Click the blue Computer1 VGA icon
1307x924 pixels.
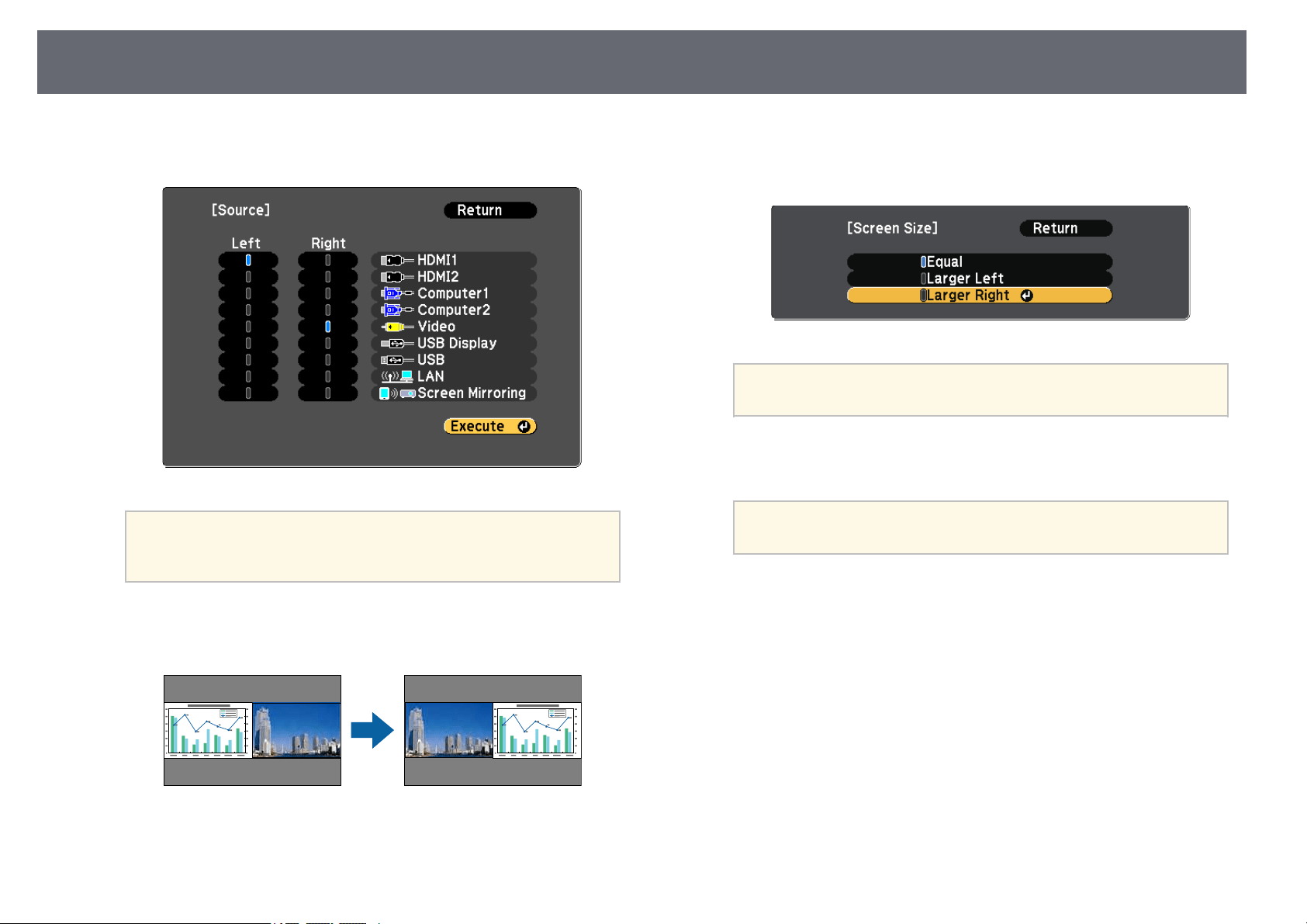click(397, 294)
